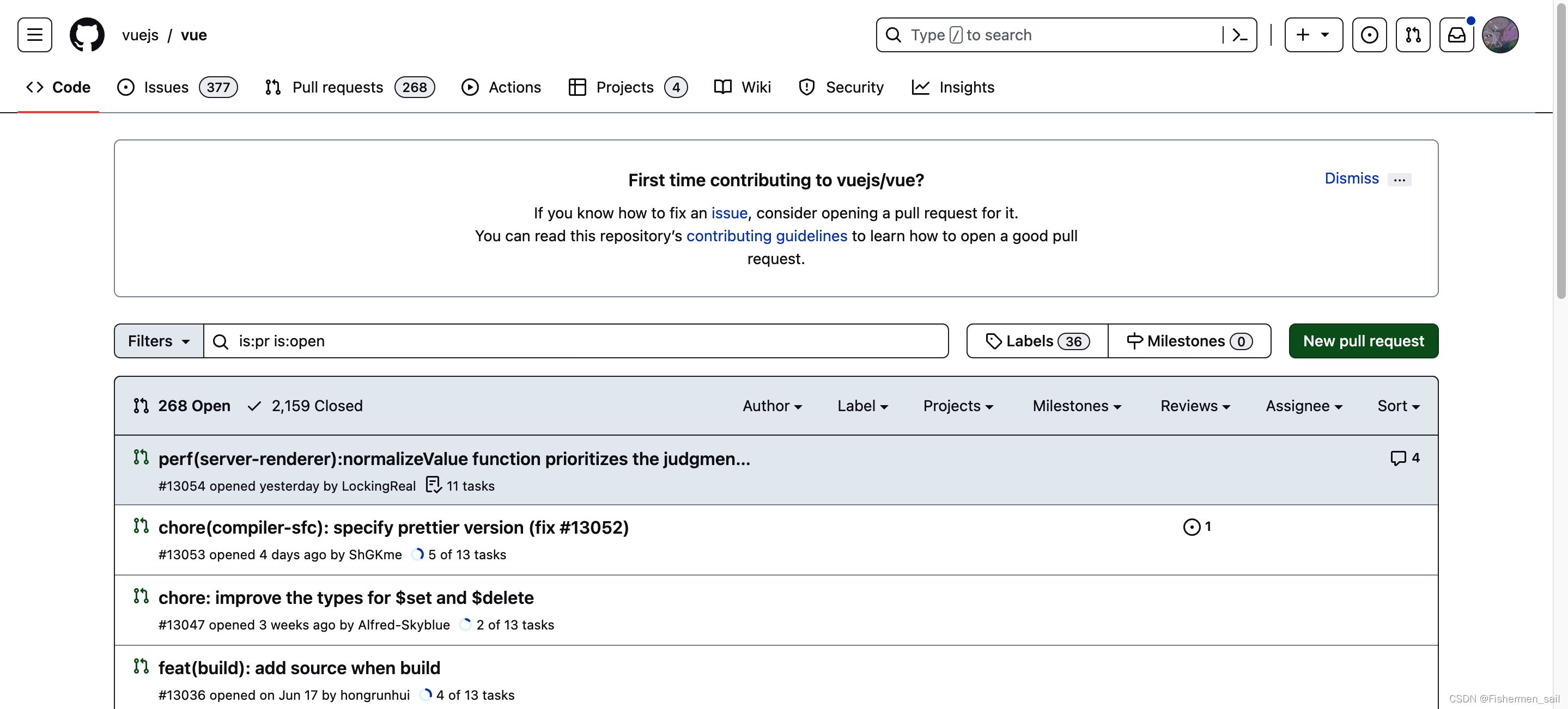
Task: Expand the Milestones filter dropdown
Action: [x=1077, y=406]
